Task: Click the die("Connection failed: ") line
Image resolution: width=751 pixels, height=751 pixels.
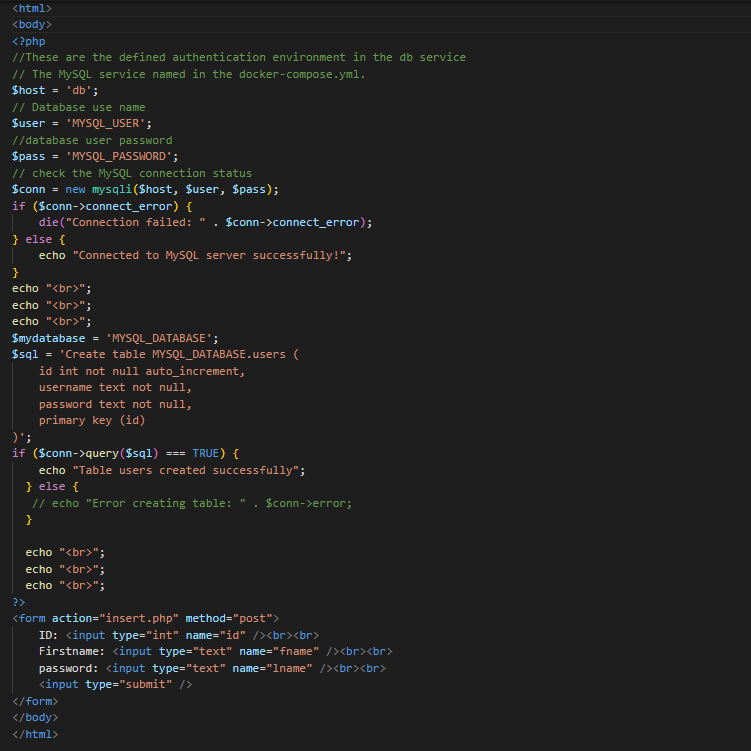Action: (205, 223)
